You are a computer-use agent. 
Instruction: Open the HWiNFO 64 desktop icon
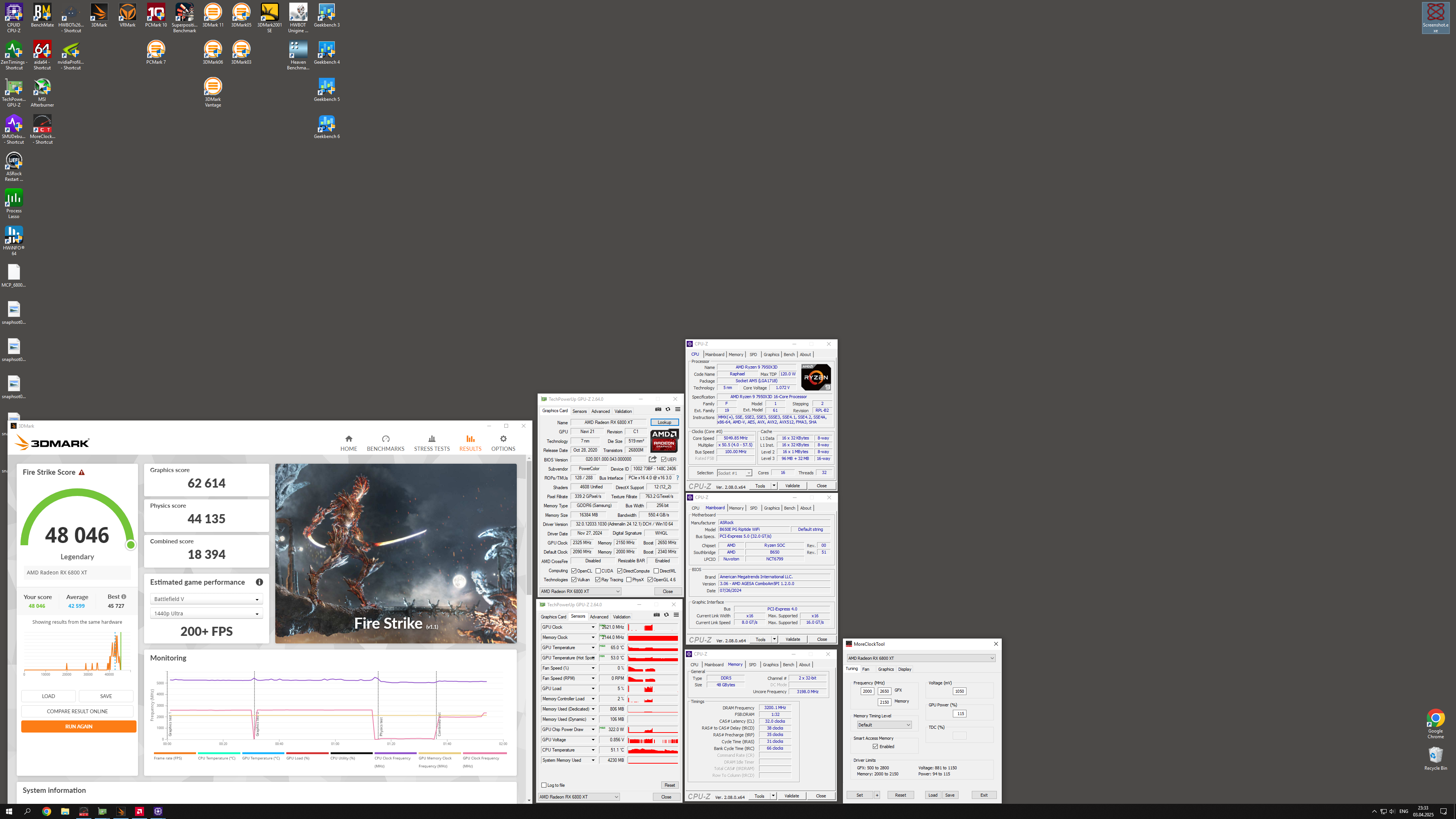coord(14,241)
